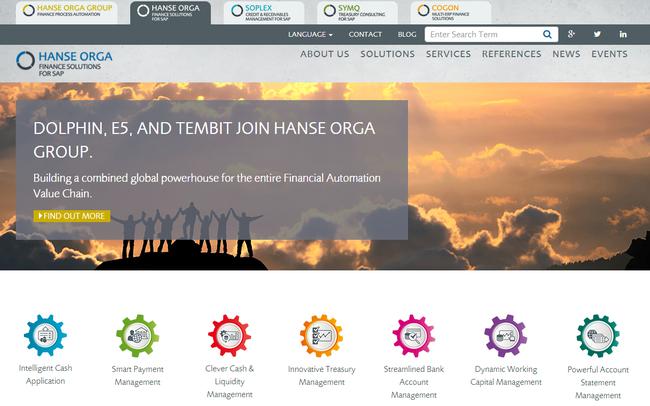
Task: Click the red Clever Cash & Liquidity gear icon
Action: (229, 335)
